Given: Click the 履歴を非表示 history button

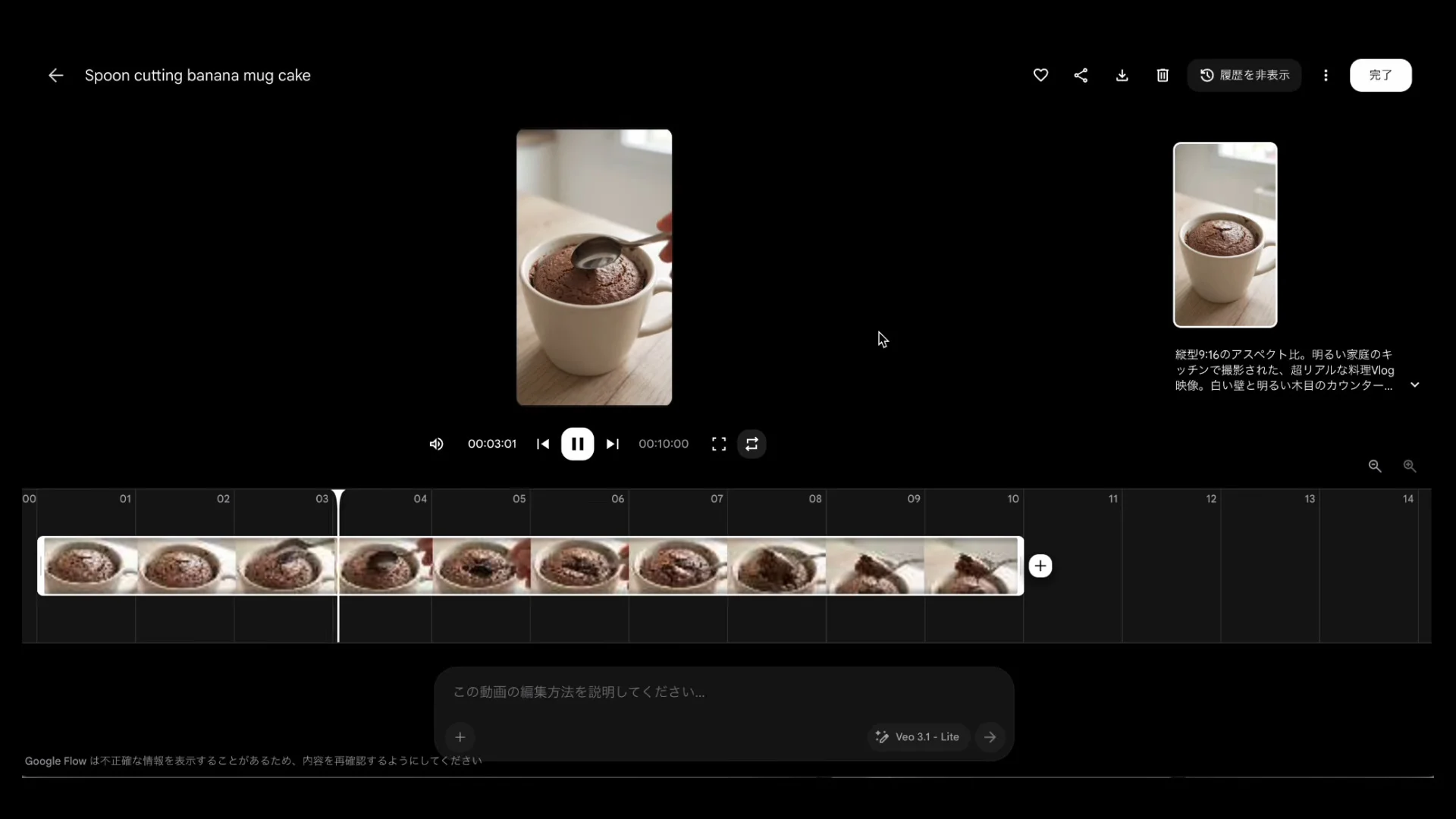Looking at the screenshot, I should [1244, 75].
